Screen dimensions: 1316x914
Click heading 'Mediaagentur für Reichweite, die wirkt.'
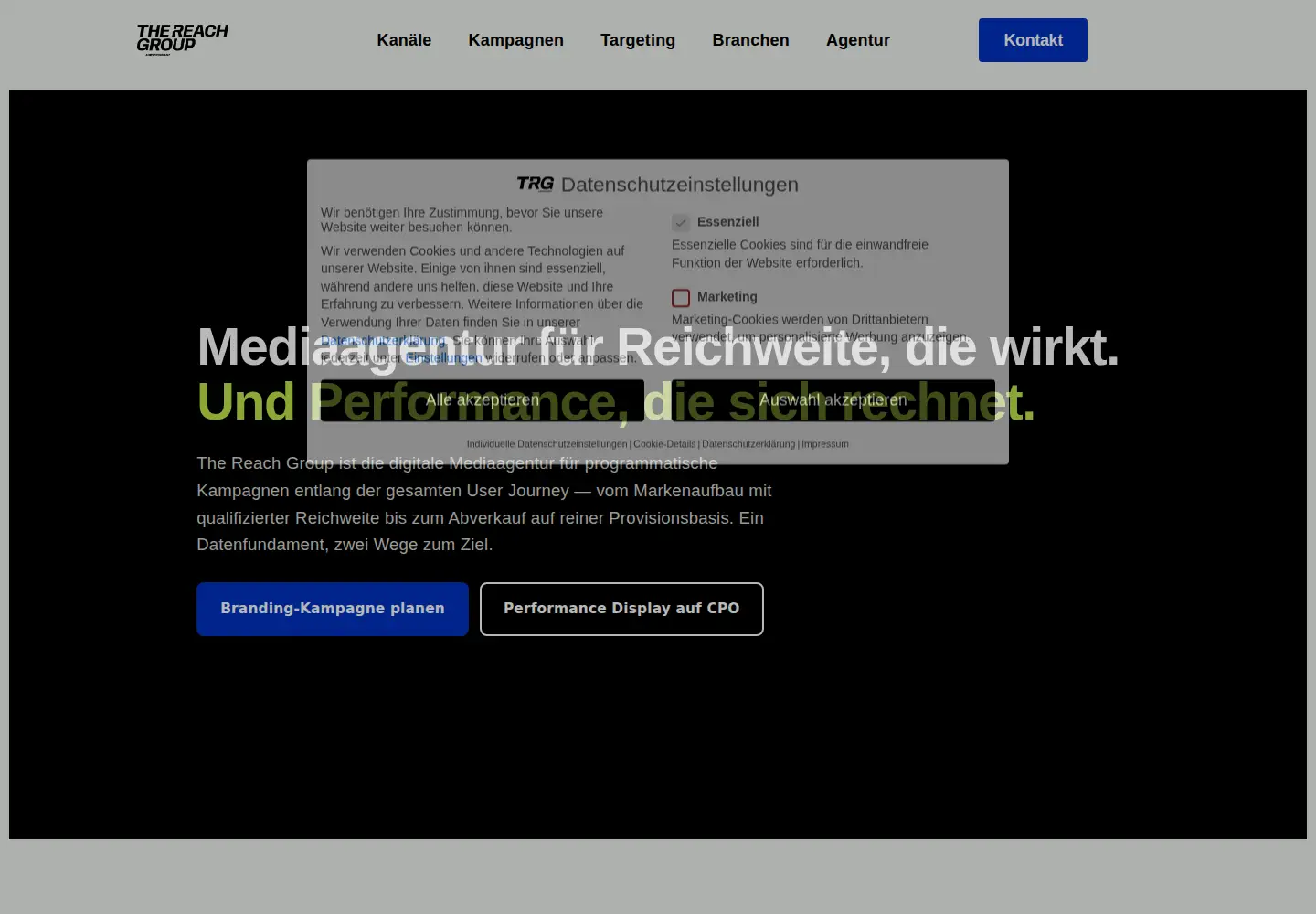(658, 347)
